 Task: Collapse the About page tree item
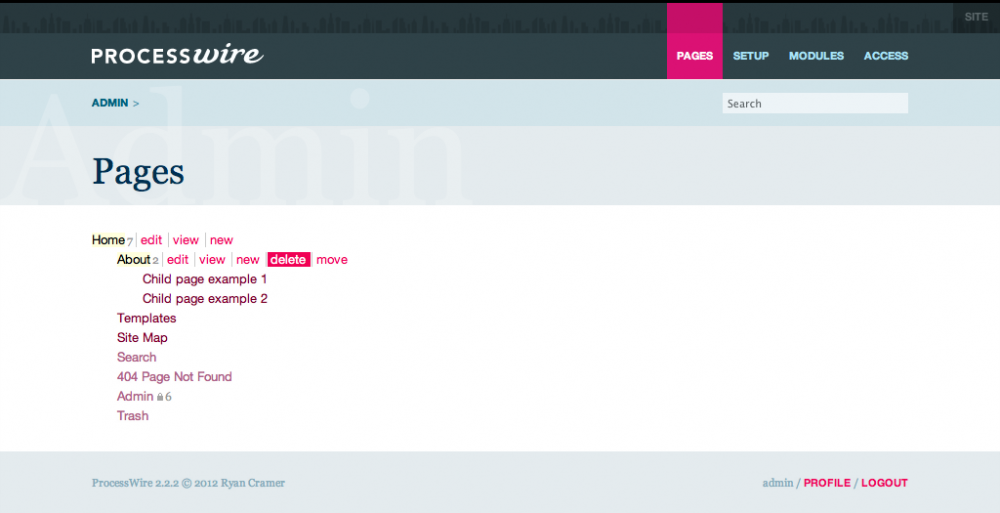(133, 260)
